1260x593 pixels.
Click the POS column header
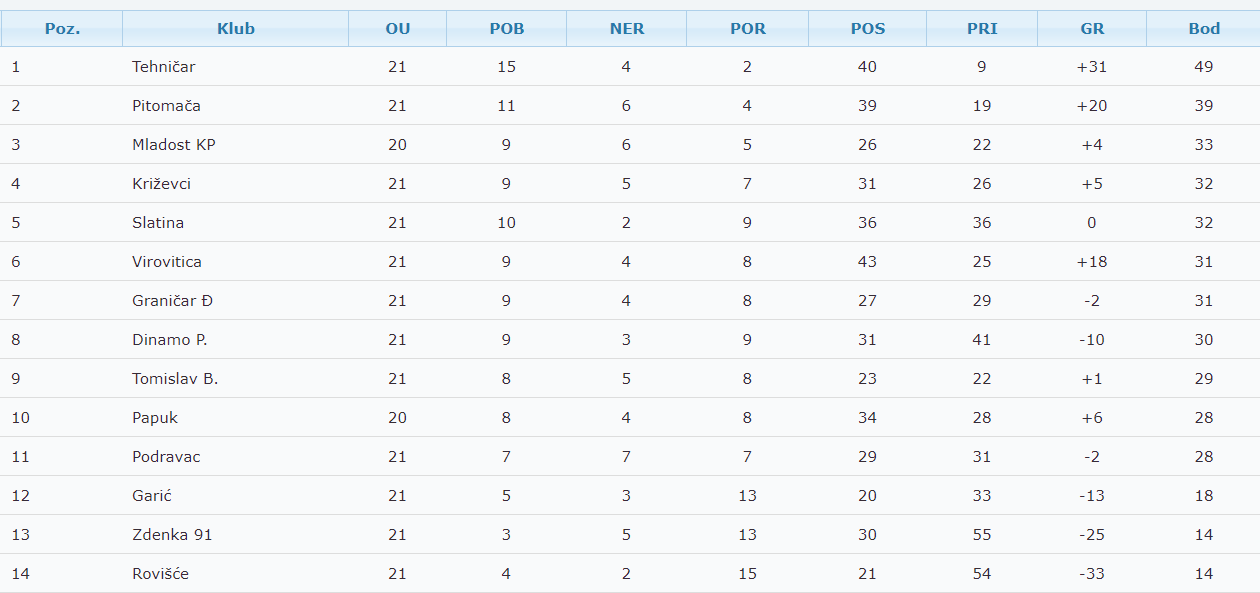[x=868, y=29]
